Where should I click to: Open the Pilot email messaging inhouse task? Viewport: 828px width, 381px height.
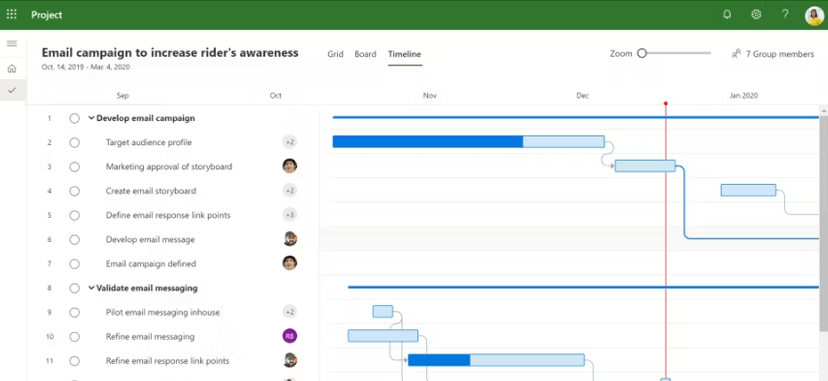point(163,312)
